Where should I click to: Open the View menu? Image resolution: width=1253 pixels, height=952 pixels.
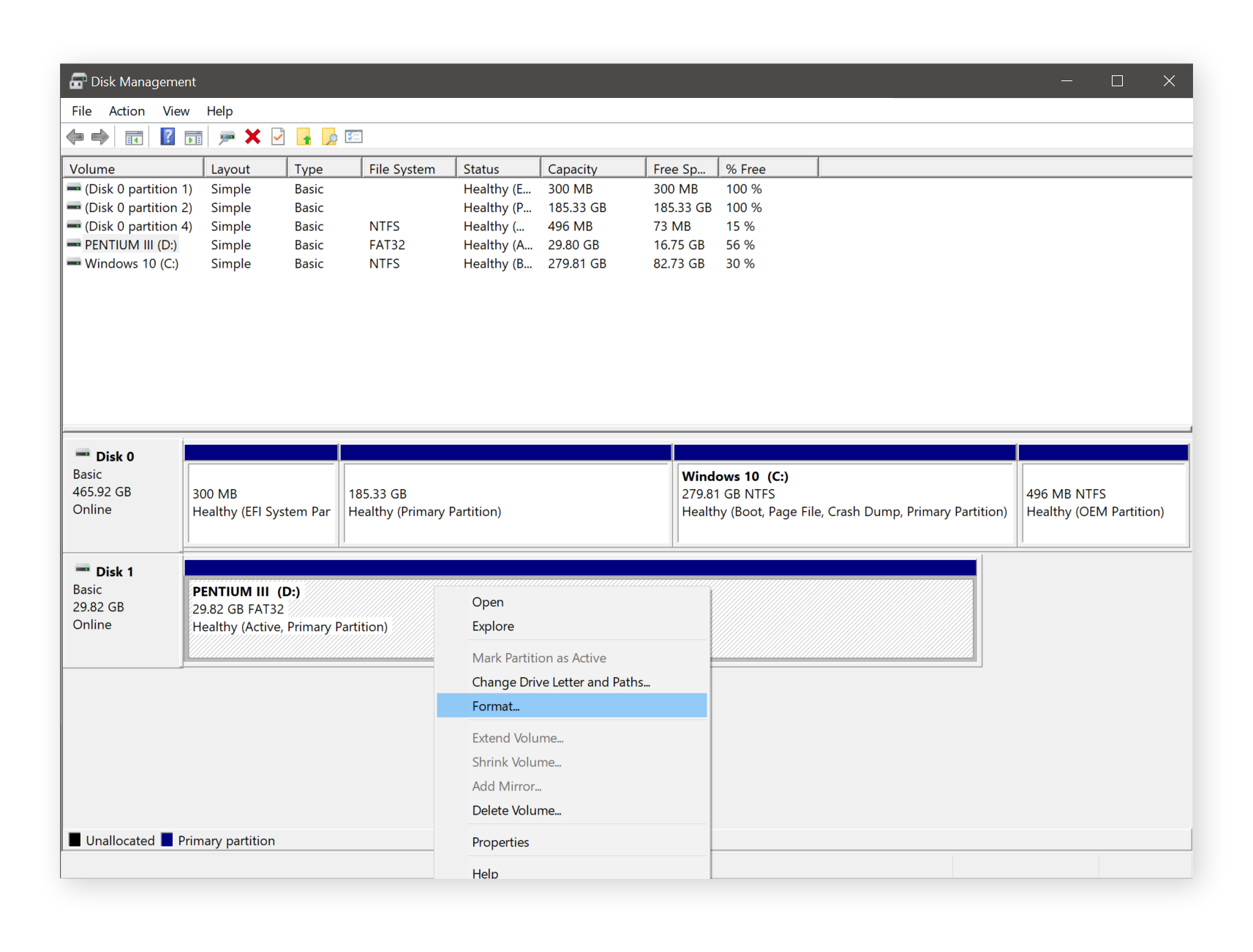(176, 110)
